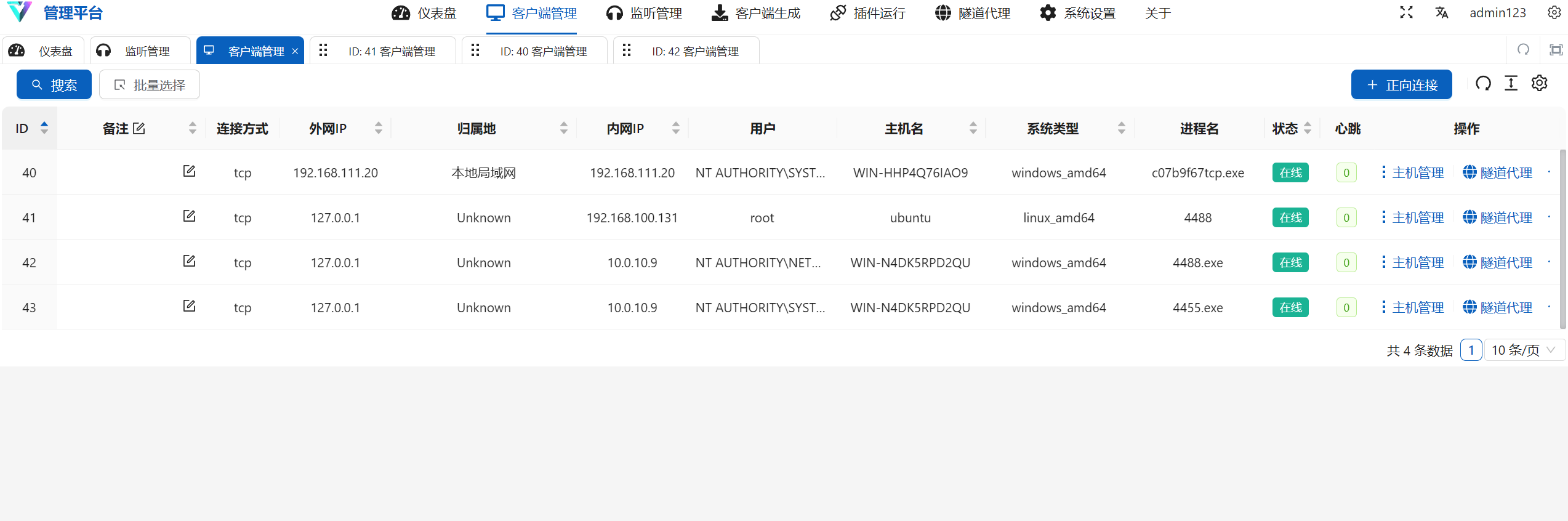This screenshot has height=521, width=1568.
Task: Open the top-right settings gear
Action: coord(1554,12)
